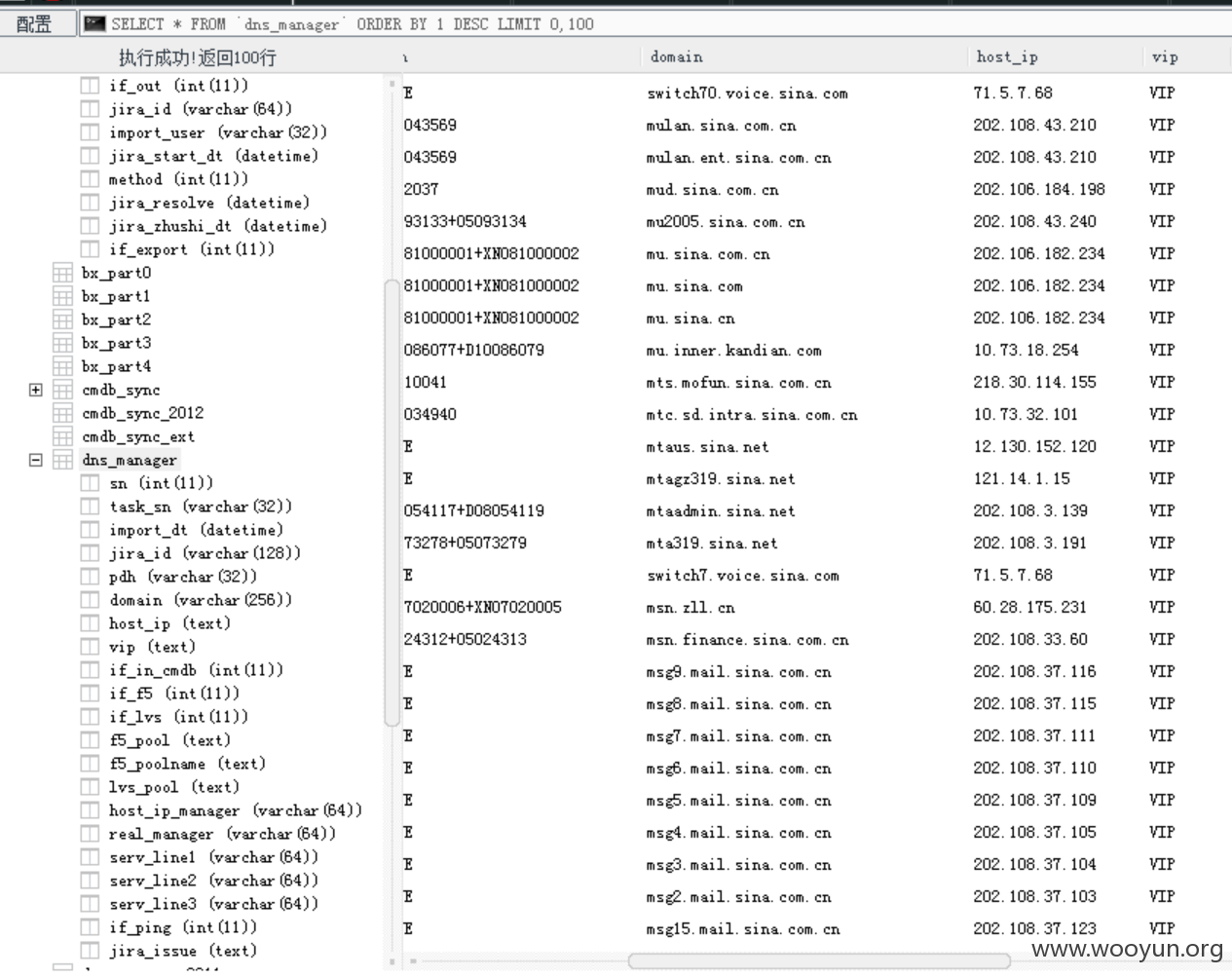Click the column icon beside task_sn (varchar(32))
The image size is (1232, 977).
[90, 507]
